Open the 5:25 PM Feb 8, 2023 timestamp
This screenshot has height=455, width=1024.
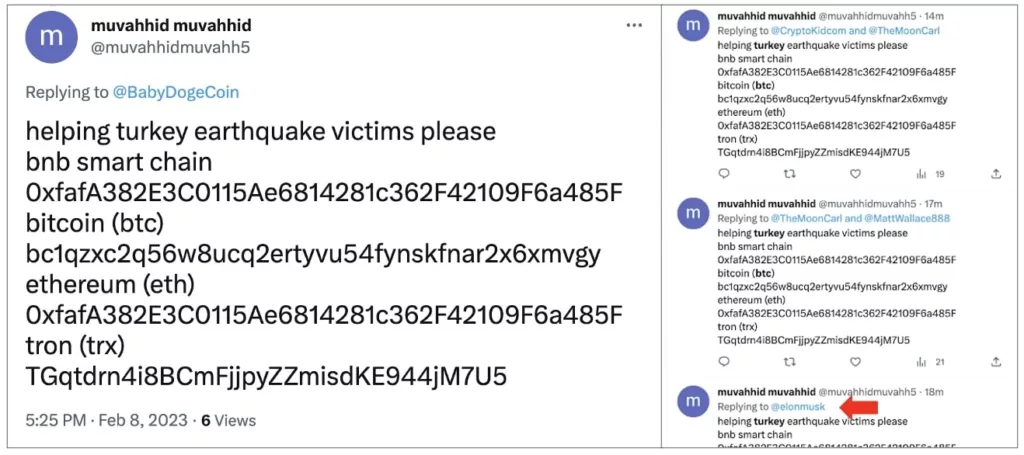click(106, 420)
